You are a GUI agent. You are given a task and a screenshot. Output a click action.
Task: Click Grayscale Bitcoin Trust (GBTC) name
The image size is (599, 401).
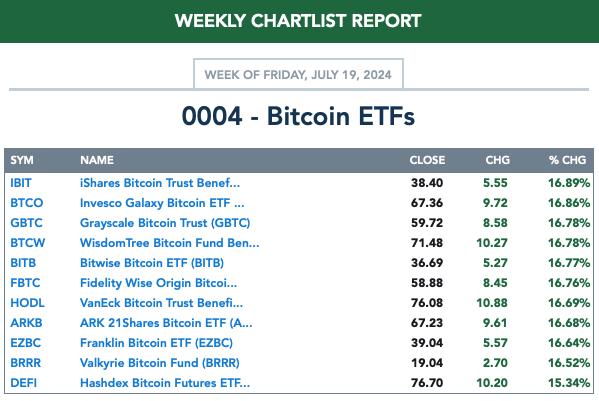click(165, 223)
